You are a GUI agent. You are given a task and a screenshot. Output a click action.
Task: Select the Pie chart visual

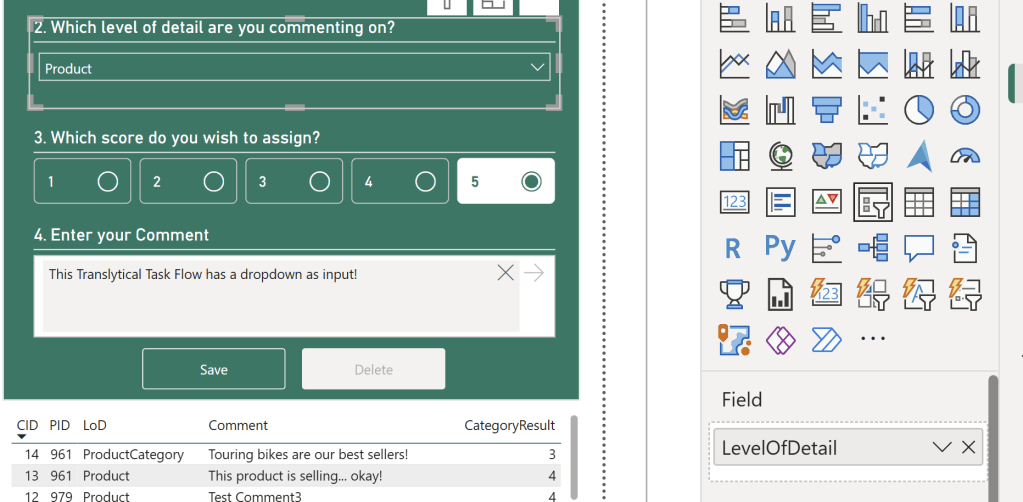(x=918, y=109)
